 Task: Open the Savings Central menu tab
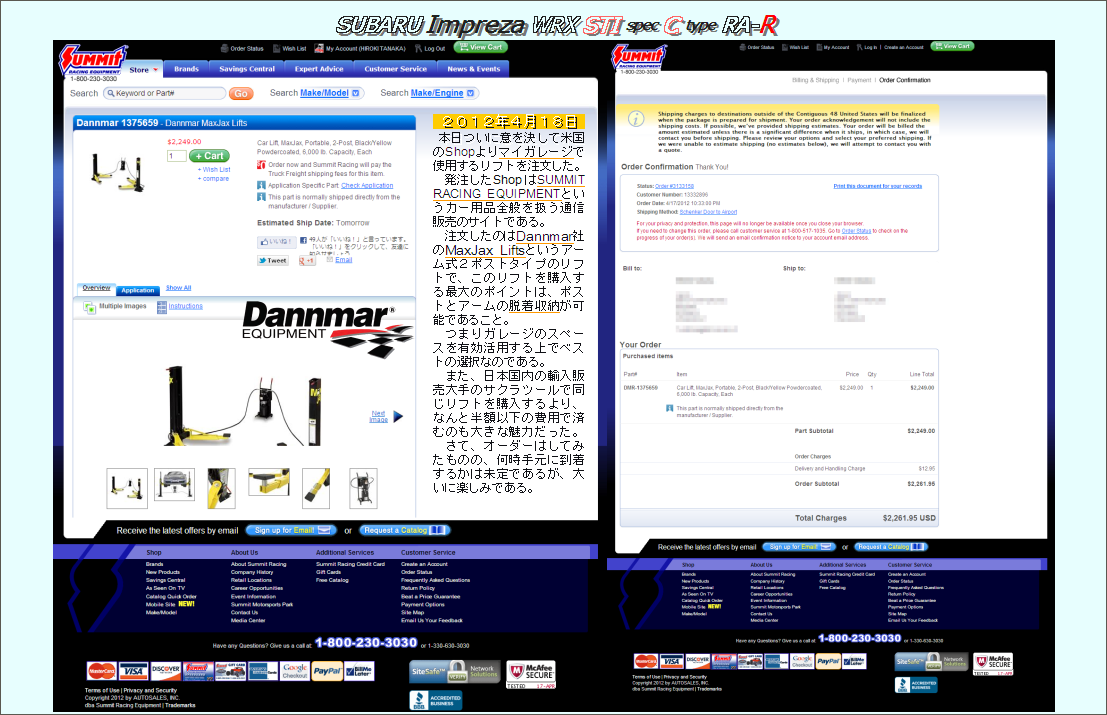[x=247, y=69]
